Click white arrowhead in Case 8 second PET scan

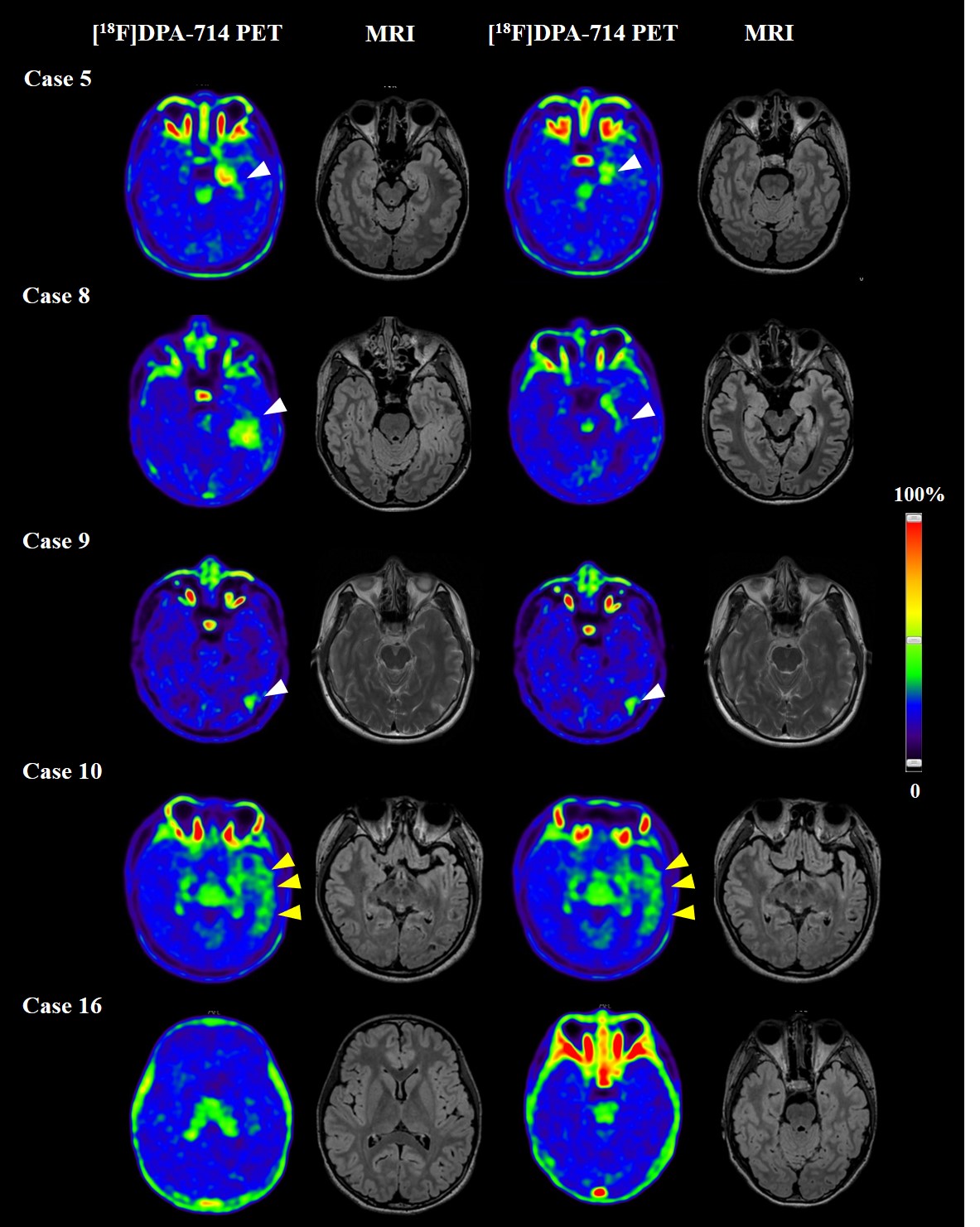pyautogui.click(x=644, y=411)
